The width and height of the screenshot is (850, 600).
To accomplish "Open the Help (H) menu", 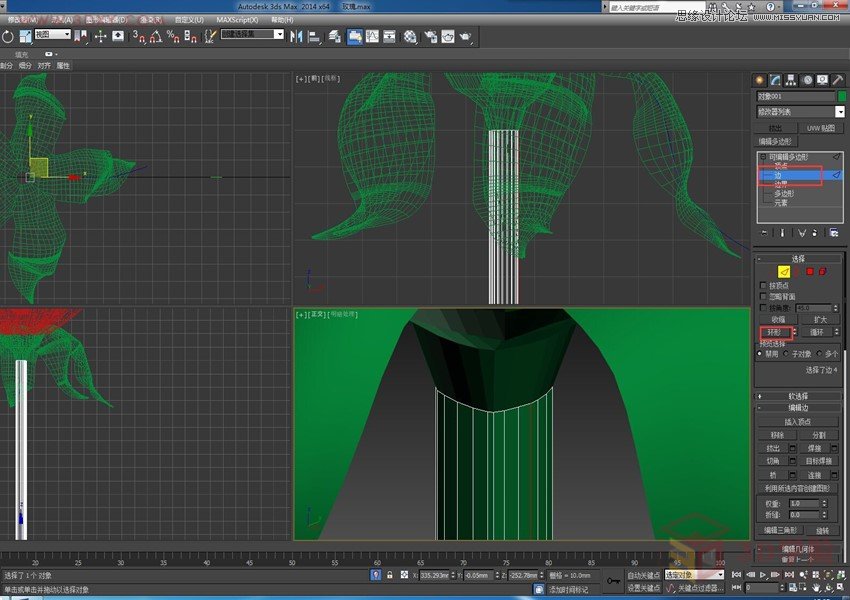I will [x=282, y=20].
